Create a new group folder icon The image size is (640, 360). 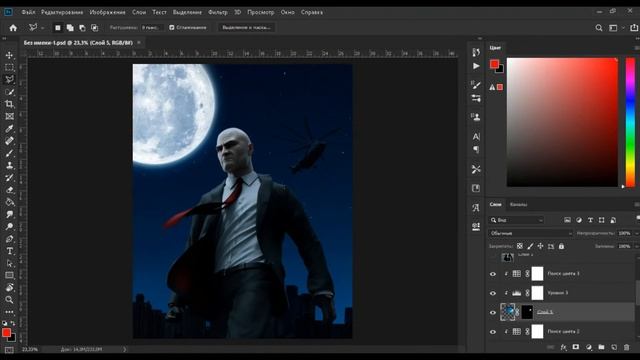tap(601, 347)
